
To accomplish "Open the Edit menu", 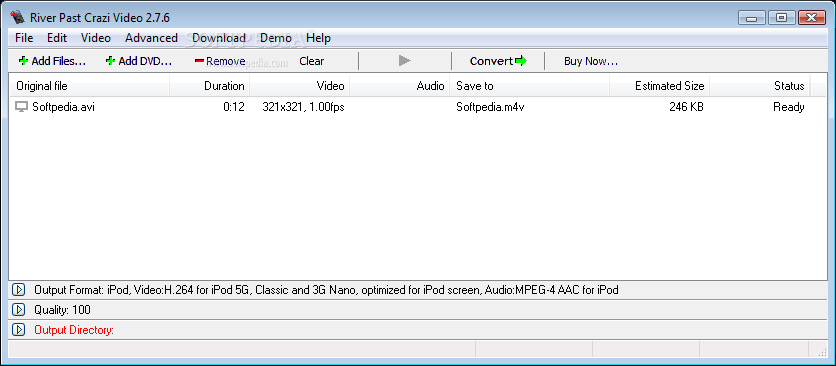I will (57, 38).
